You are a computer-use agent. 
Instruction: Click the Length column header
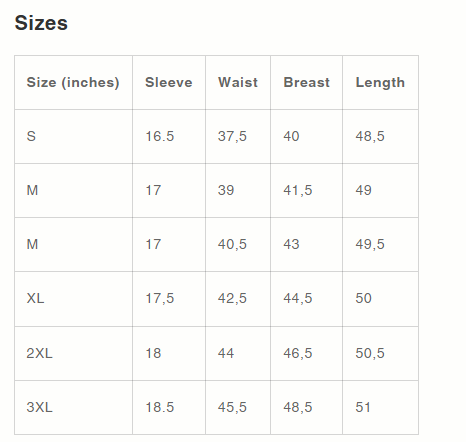(x=380, y=83)
